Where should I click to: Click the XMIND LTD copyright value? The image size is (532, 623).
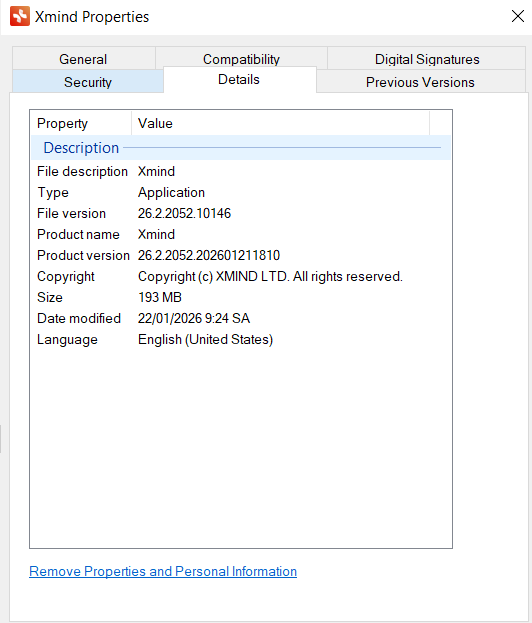(270, 277)
